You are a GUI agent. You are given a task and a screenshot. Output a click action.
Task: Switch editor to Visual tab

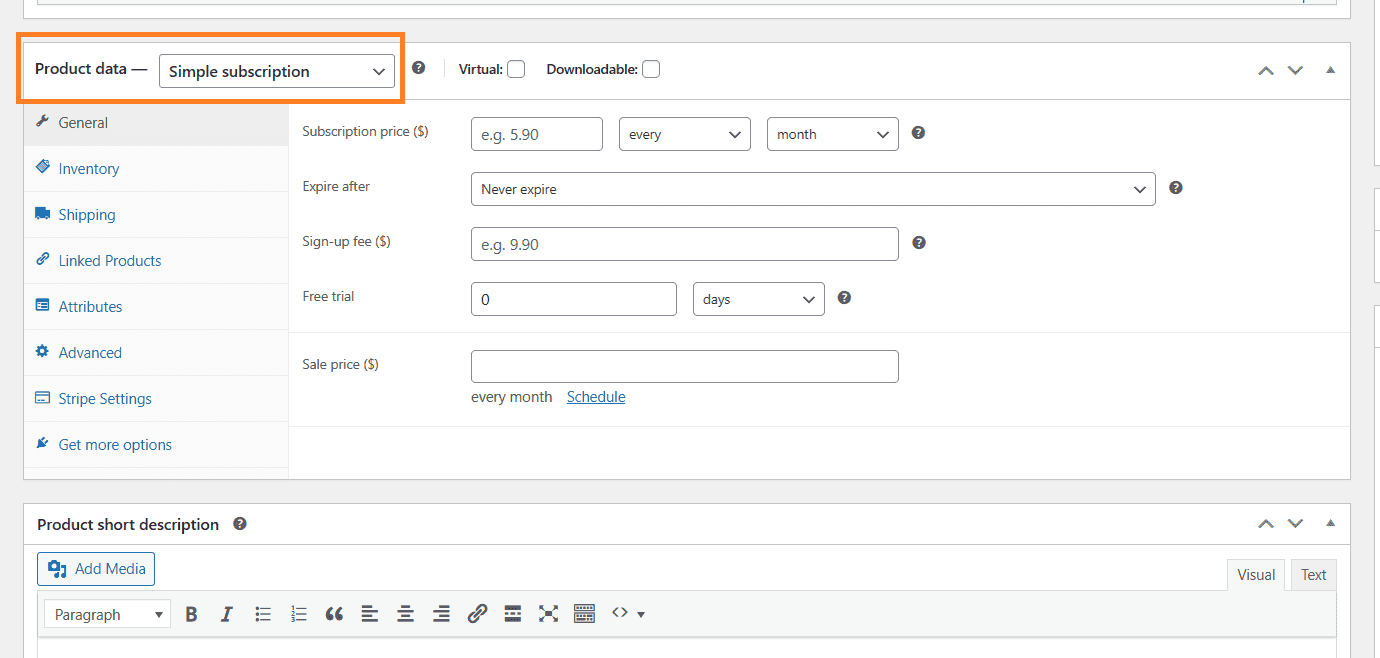click(1256, 575)
